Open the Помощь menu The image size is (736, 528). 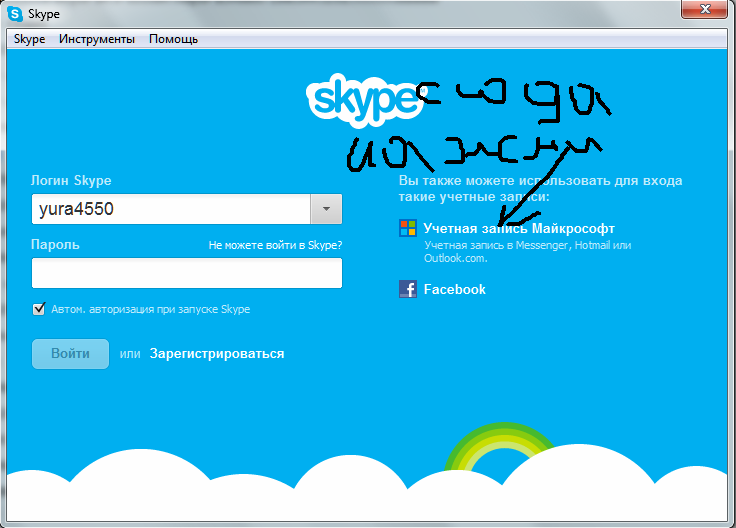click(x=173, y=39)
